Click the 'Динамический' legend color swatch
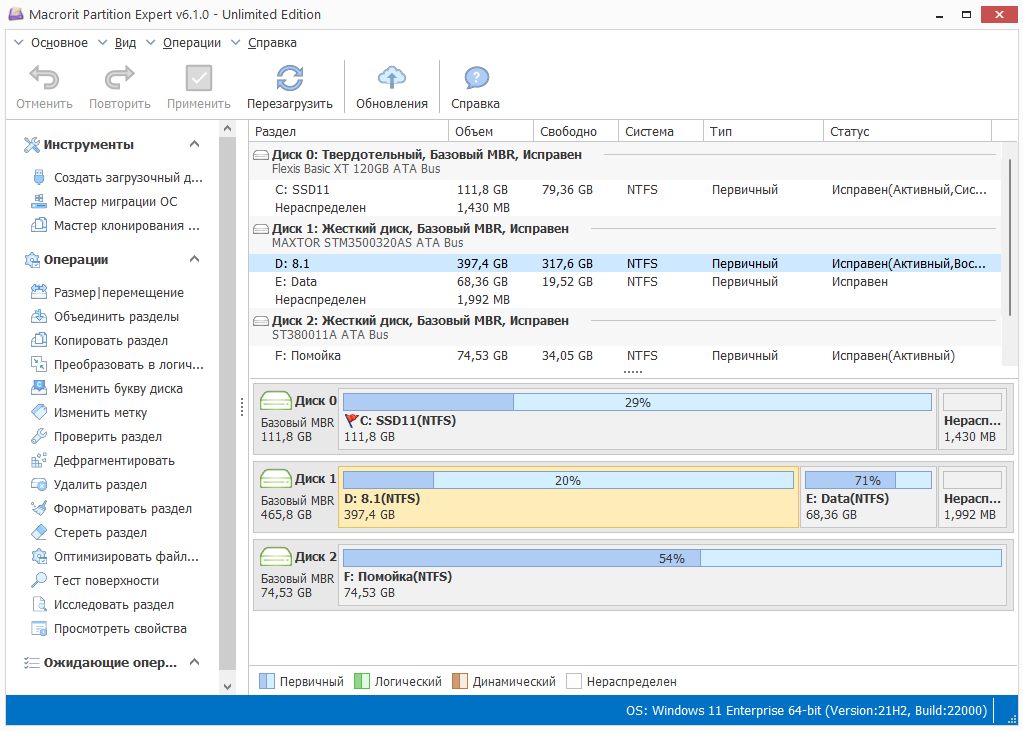Screen dimensions: 1023x731 459,681
